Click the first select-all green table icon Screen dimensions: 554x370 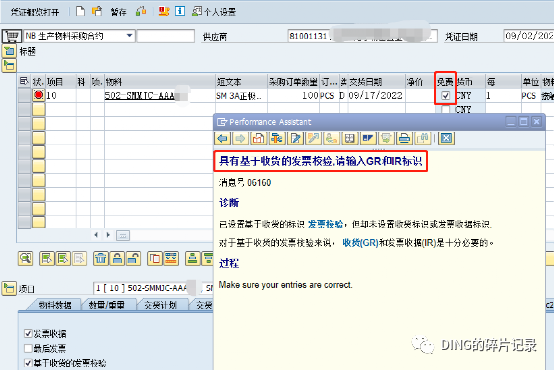pyautogui.click(x=47, y=259)
